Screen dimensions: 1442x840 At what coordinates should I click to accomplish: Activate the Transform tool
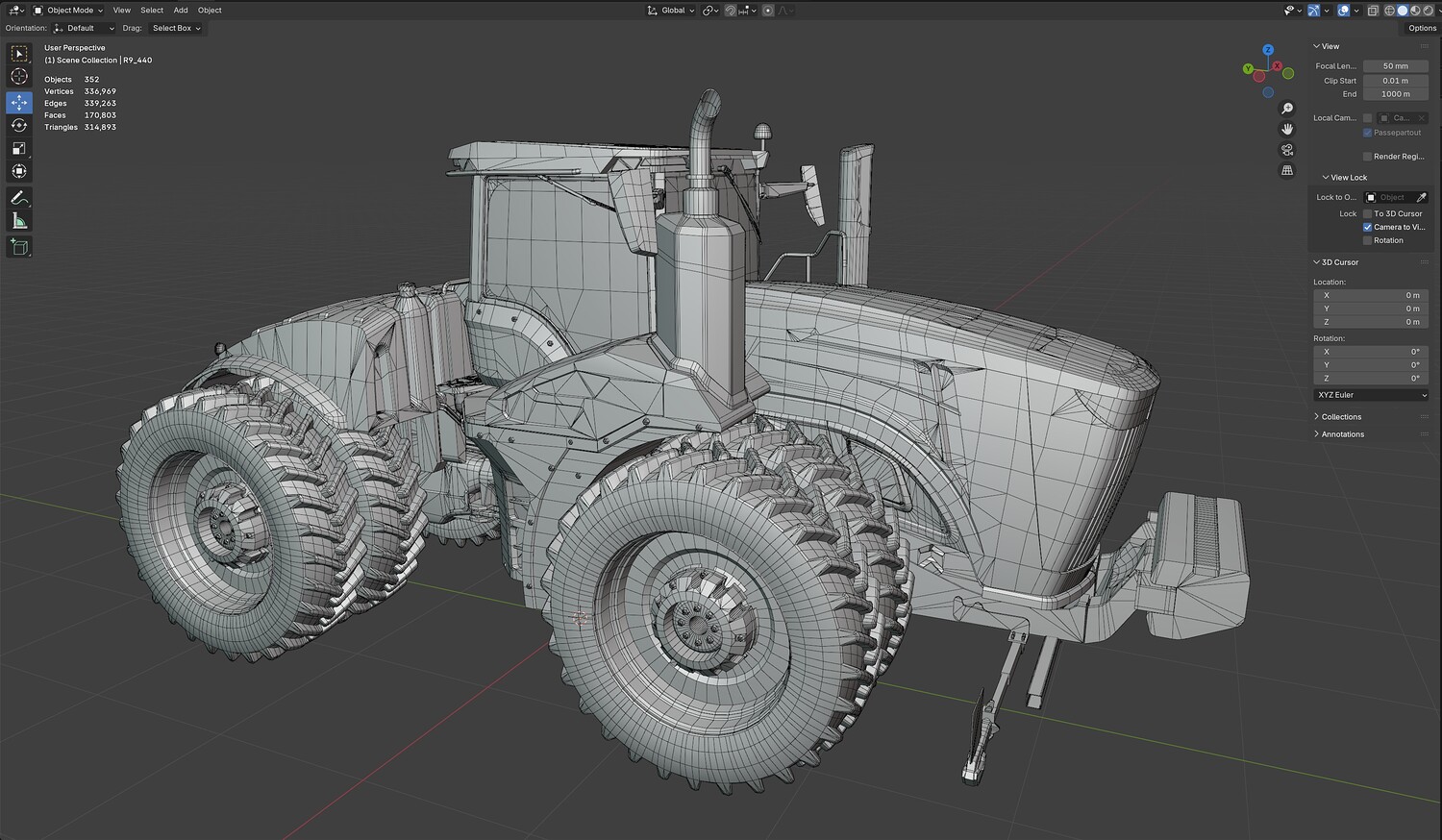(x=19, y=171)
